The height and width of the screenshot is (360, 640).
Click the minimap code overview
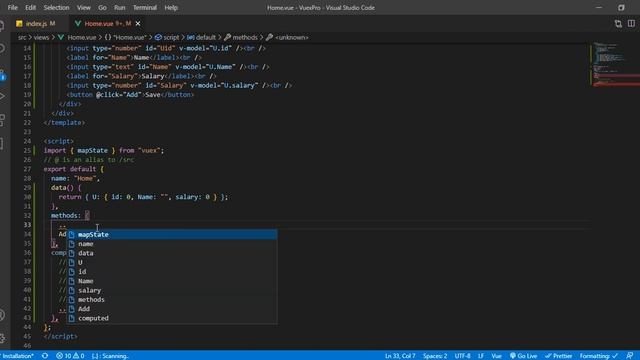click(x=615, y=63)
